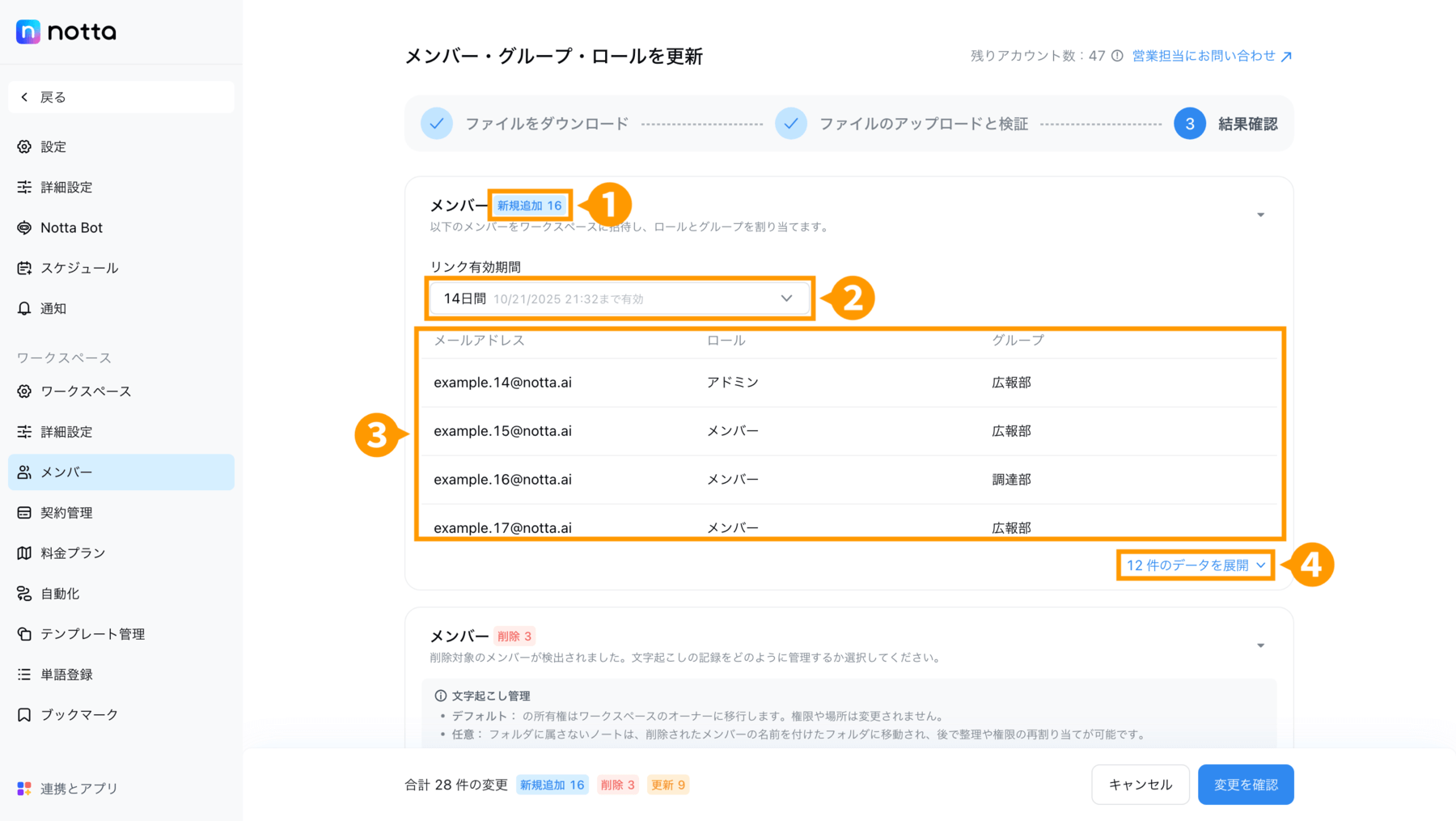Collapse the メンバー 削除 section arrow
Viewport: 1456px width, 821px height.
[x=1260, y=645]
